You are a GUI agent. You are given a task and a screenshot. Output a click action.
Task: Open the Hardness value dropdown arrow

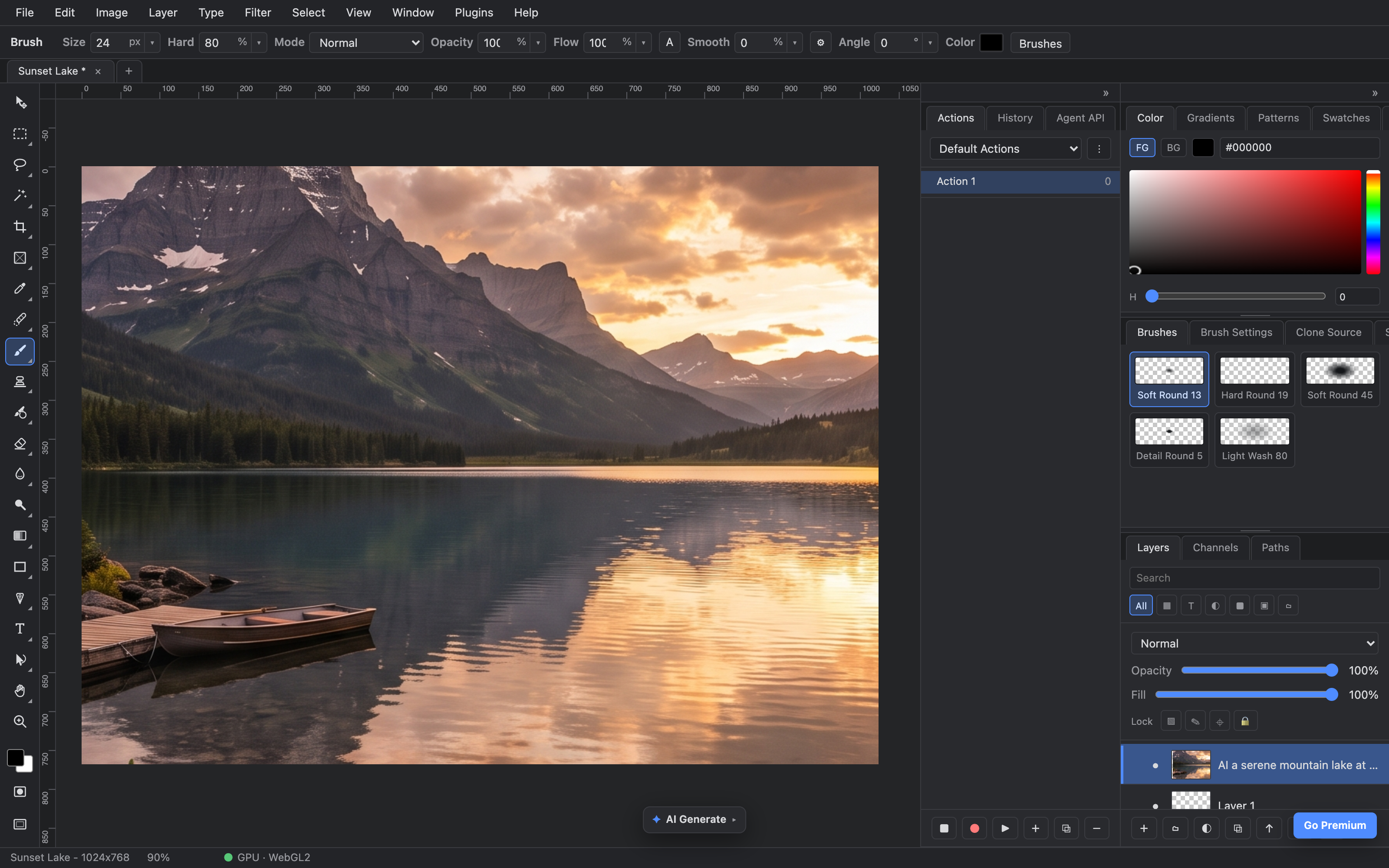coord(259,43)
